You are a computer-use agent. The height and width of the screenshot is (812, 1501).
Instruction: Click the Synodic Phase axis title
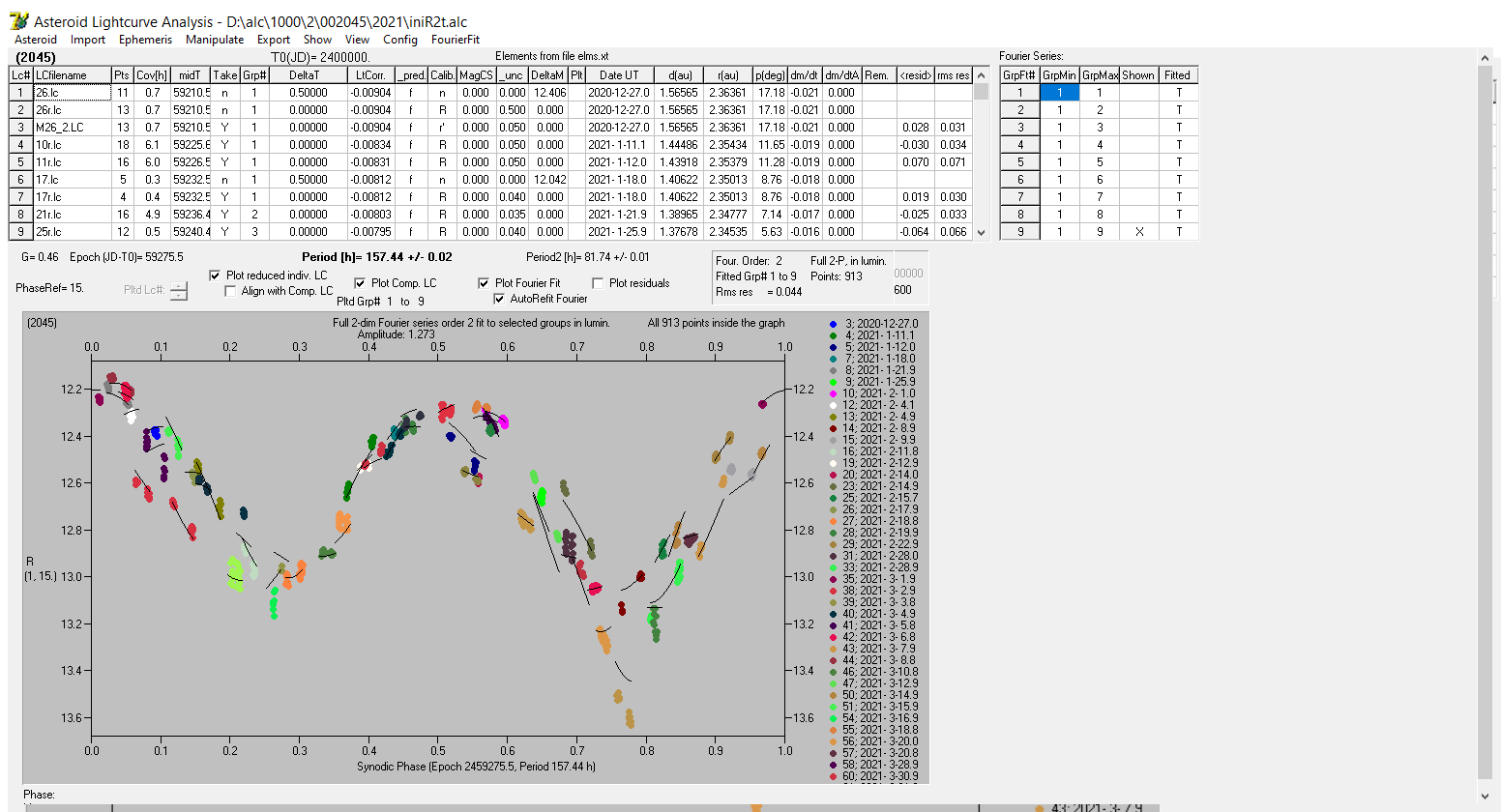point(476,767)
